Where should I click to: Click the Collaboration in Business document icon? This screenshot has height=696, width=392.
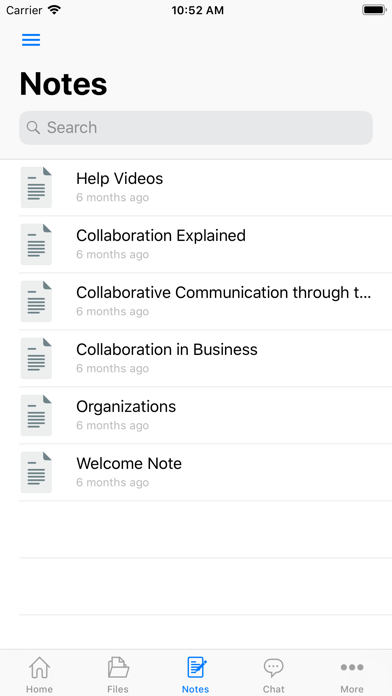(x=36, y=359)
